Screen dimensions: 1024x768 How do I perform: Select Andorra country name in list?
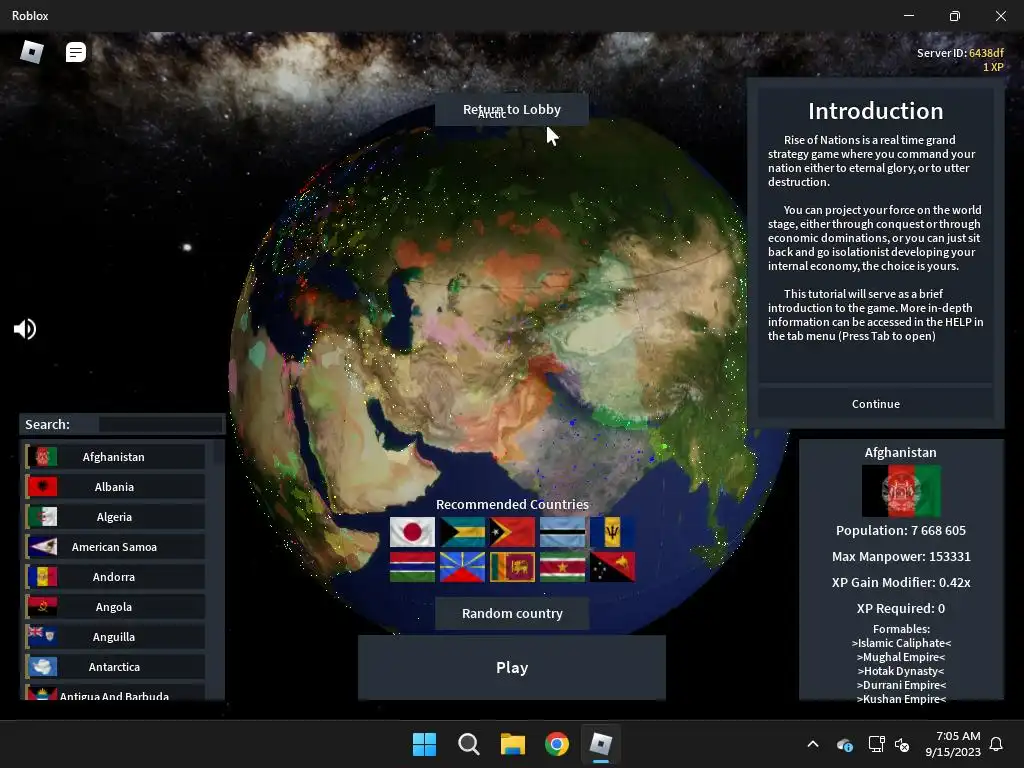pyautogui.click(x=114, y=577)
